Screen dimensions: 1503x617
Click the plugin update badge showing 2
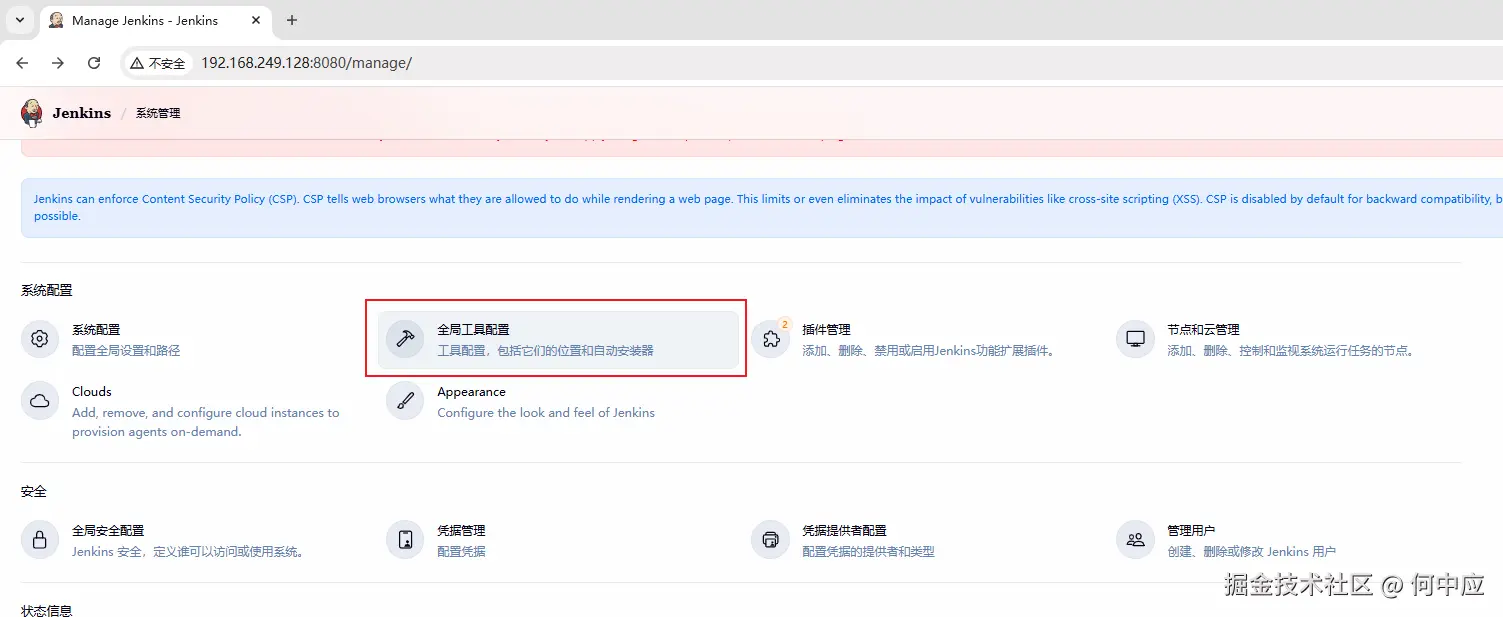784,324
